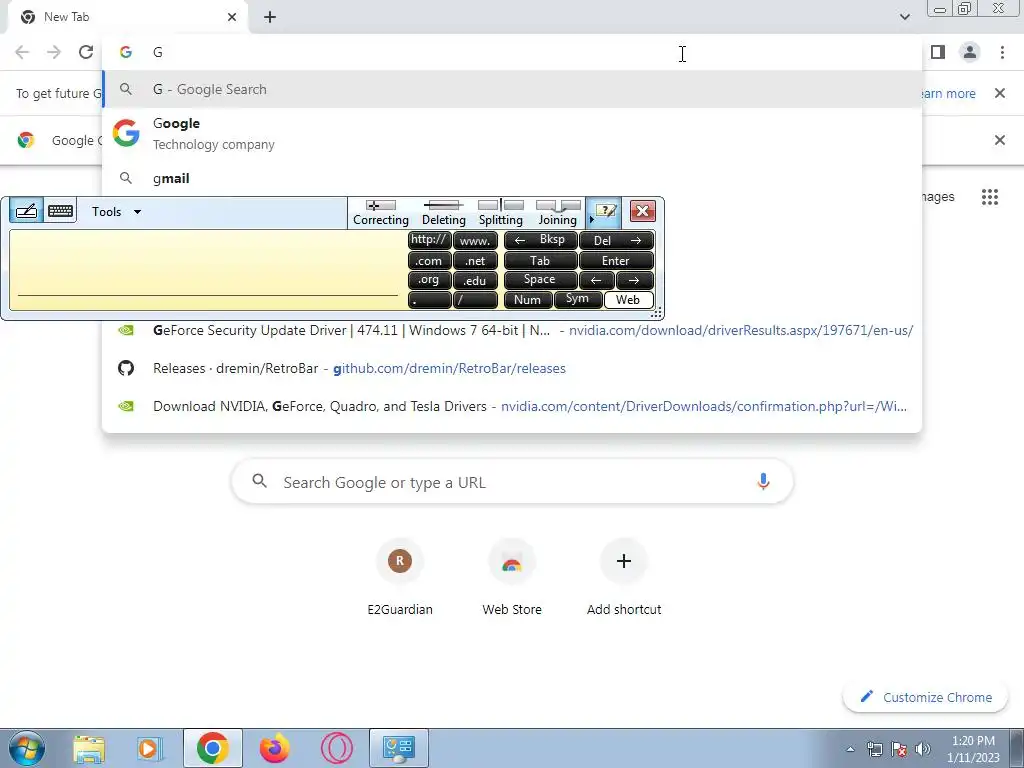Screen dimensions: 1024x768
Task: Dismiss the Google Chrome default browser infobar
Action: click(x=999, y=140)
